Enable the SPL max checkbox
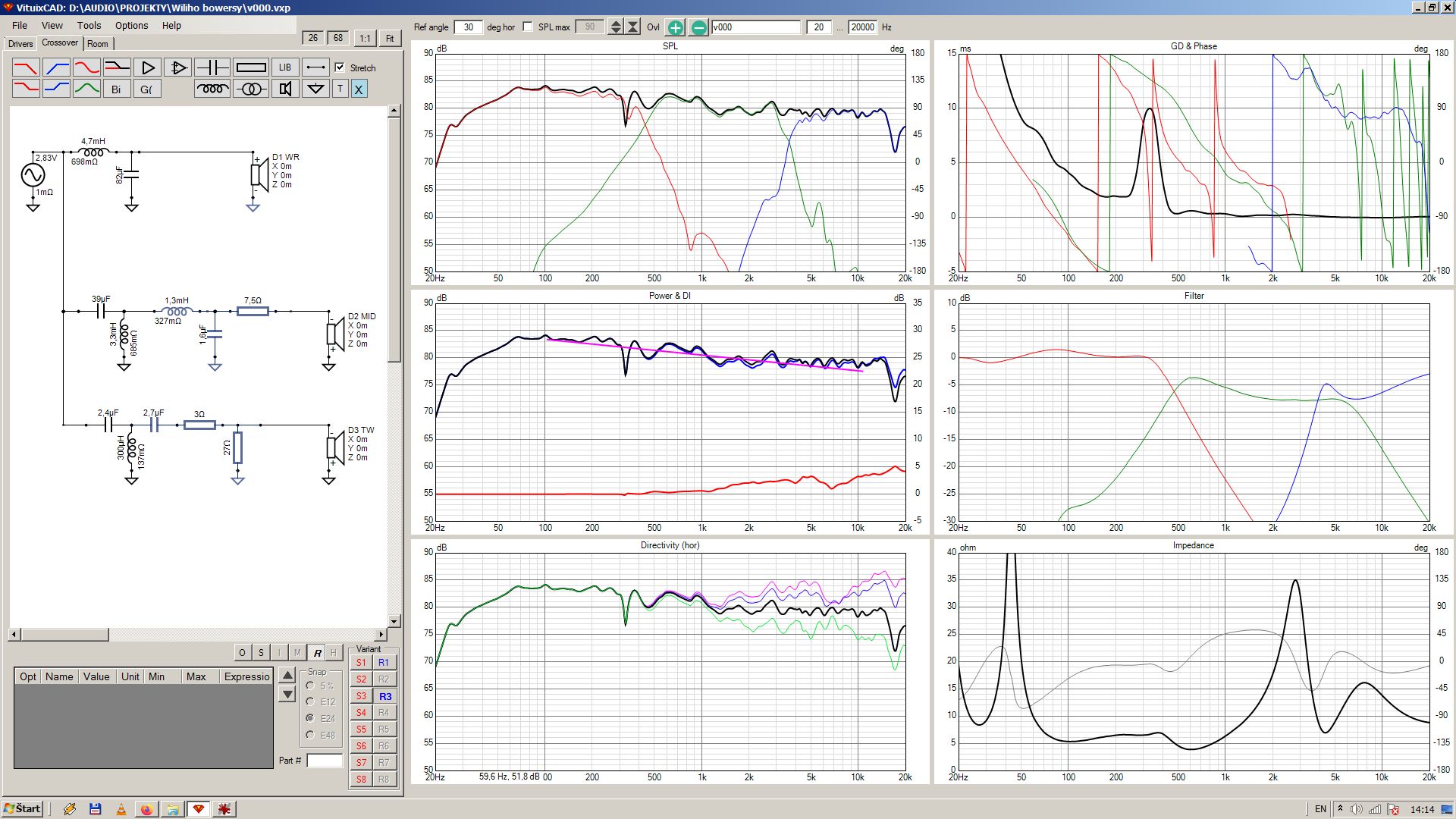 coord(528,27)
